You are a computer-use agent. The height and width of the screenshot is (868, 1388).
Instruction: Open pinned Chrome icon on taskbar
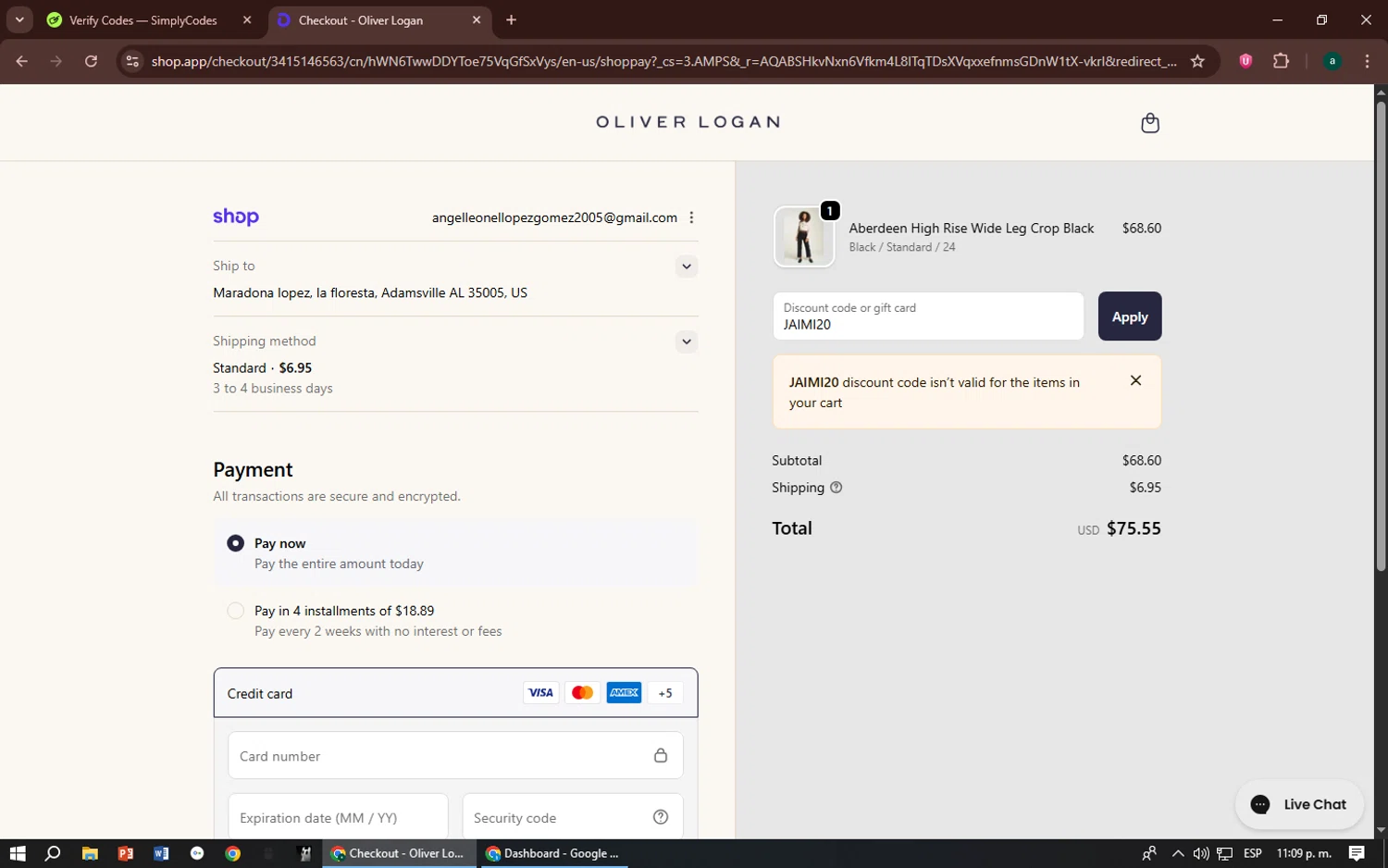point(233,853)
